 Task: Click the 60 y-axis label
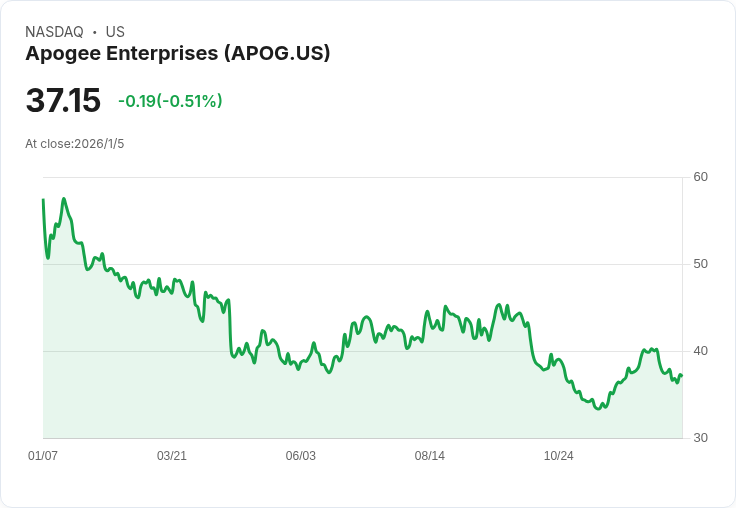pos(701,177)
